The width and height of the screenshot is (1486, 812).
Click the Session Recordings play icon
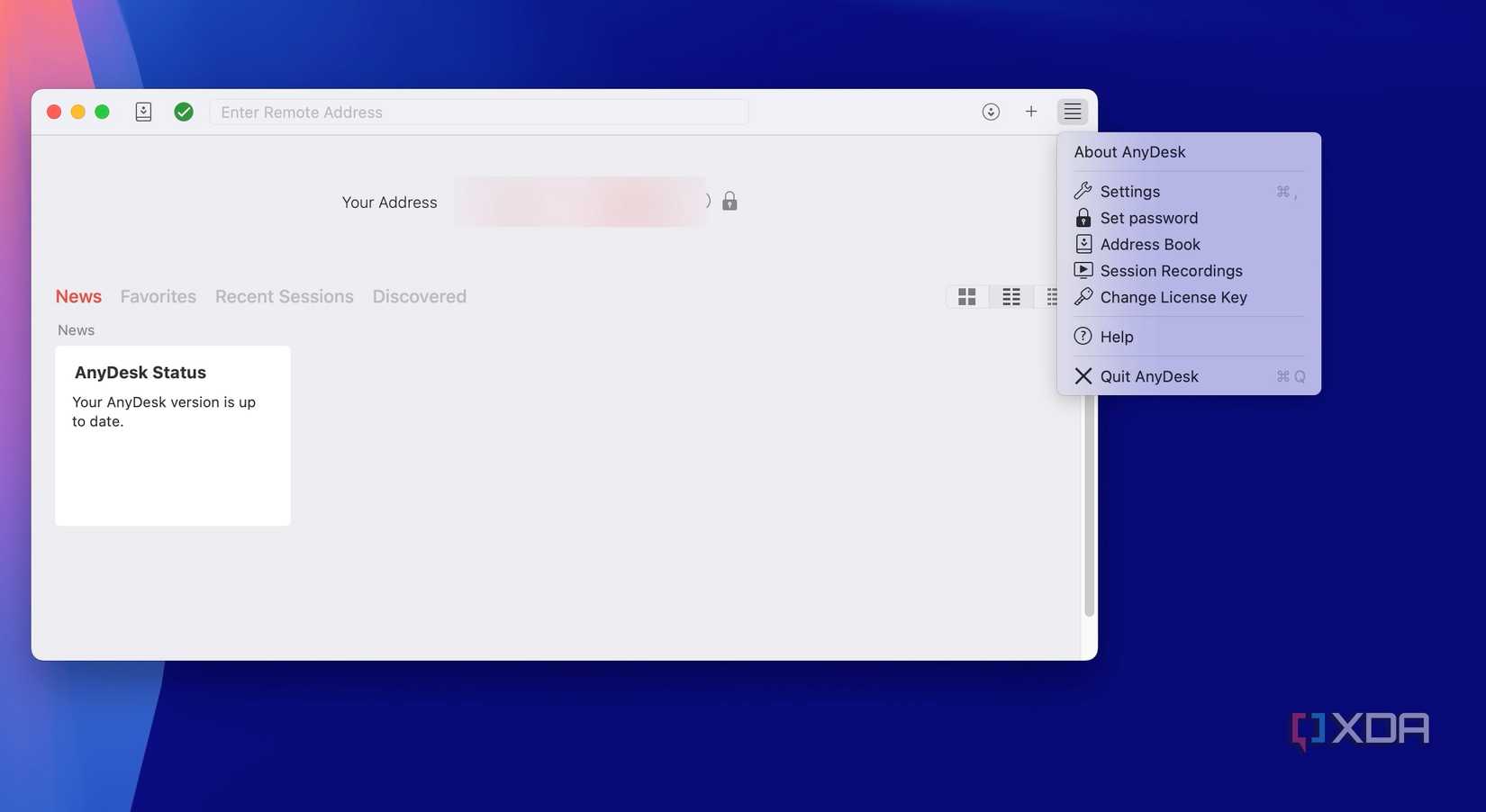(1083, 270)
